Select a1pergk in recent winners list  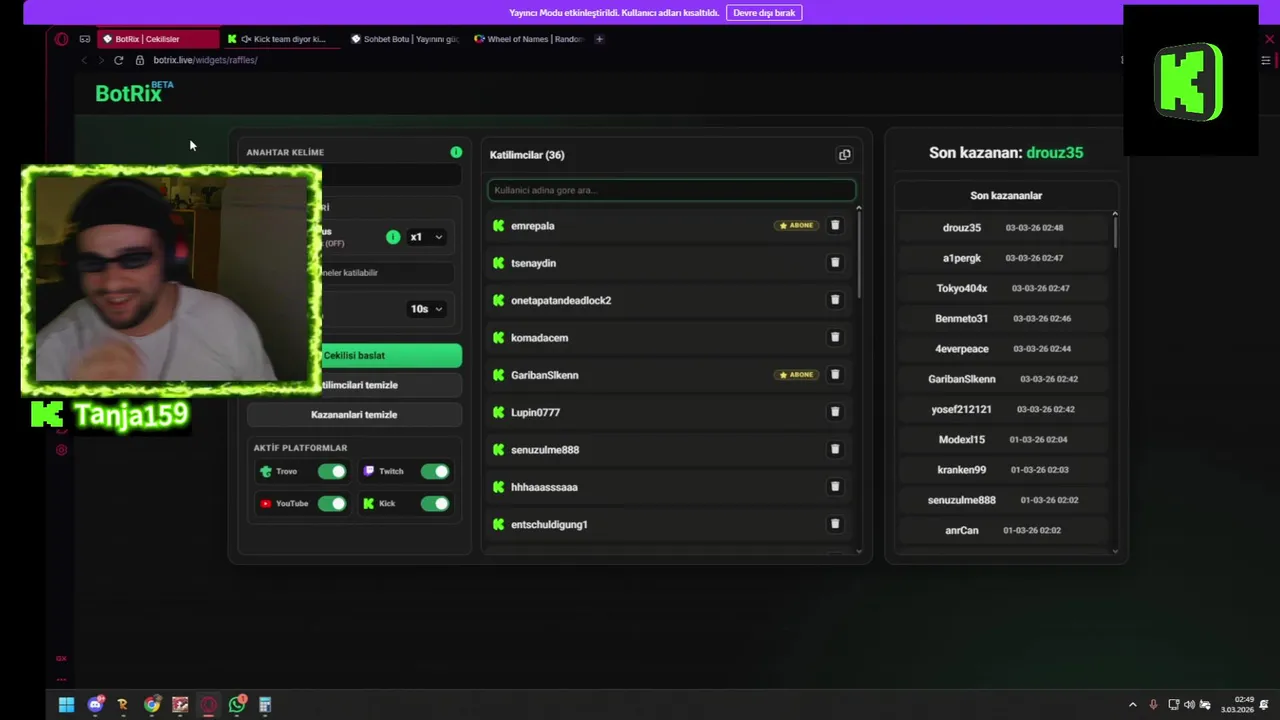(x=1003, y=258)
